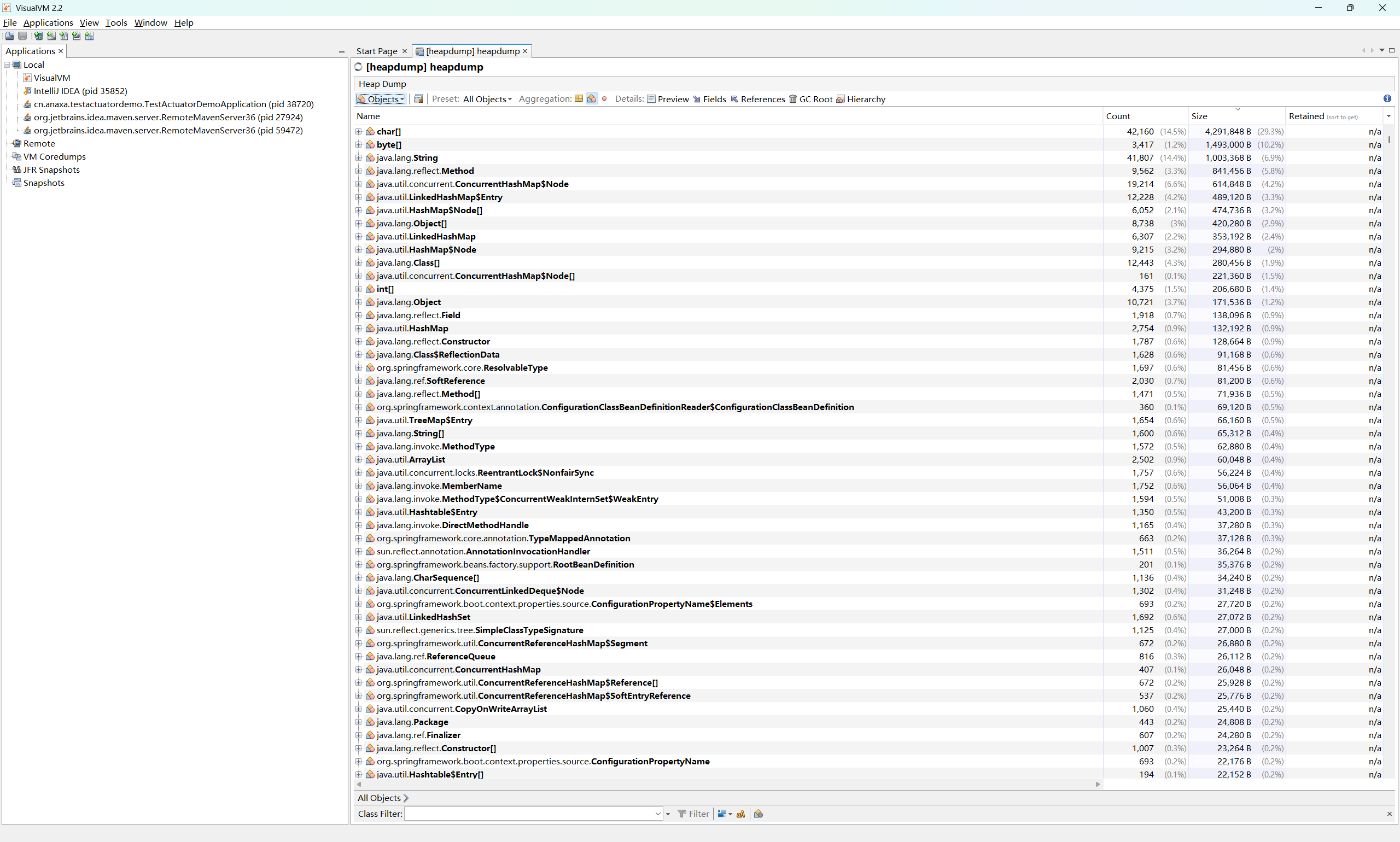
Task: Open the Objects view dropdown
Action: (381, 100)
